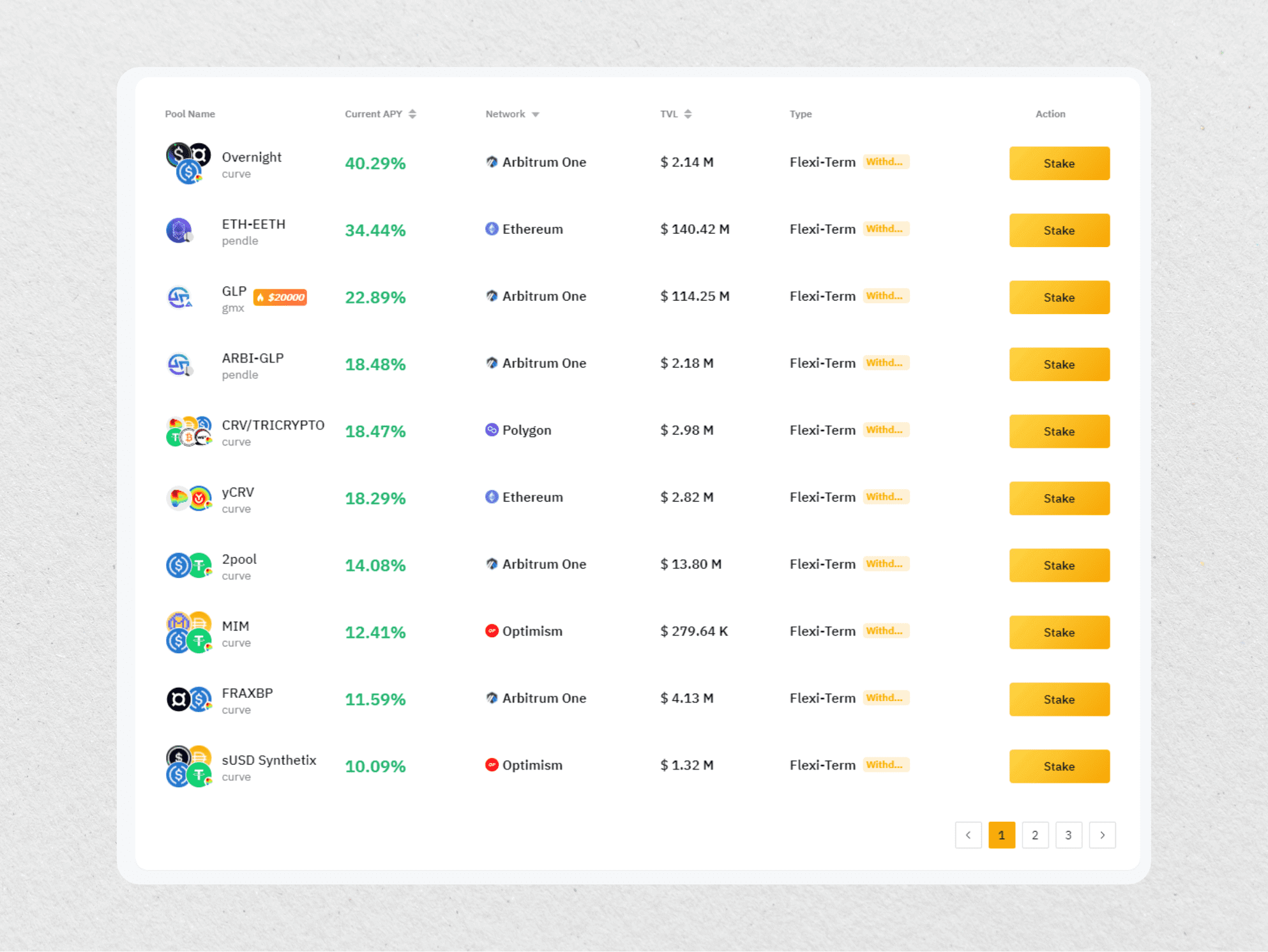Screen dimensions: 1268x952
Task: Click the Overnight curve pool icon
Action: pos(188,163)
